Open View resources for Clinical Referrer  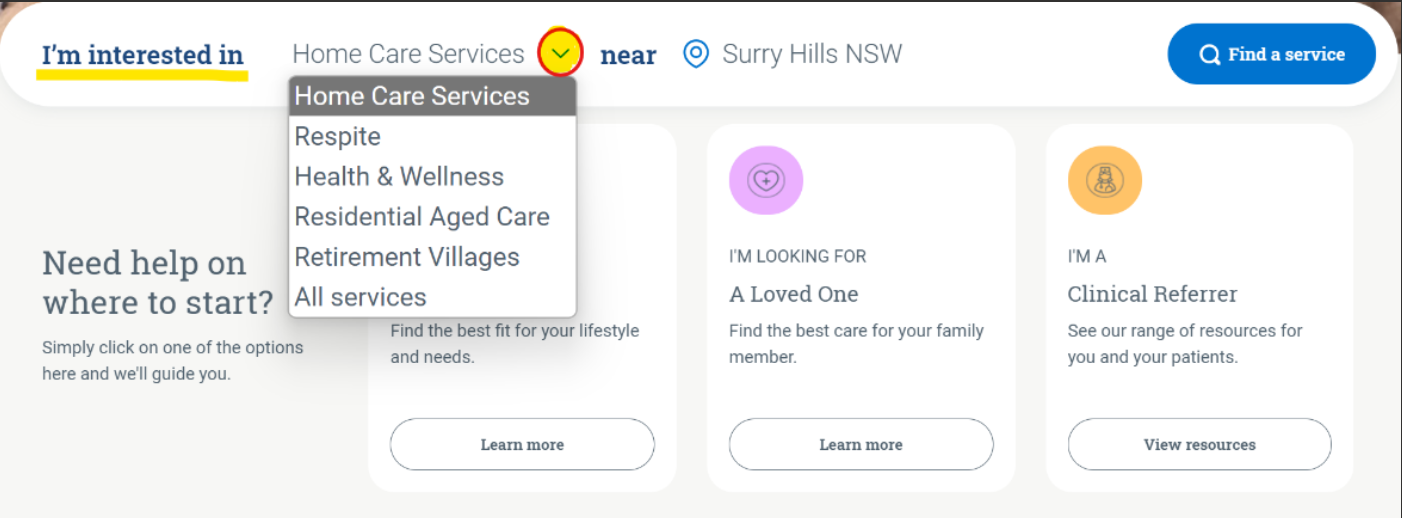pyautogui.click(x=1199, y=444)
